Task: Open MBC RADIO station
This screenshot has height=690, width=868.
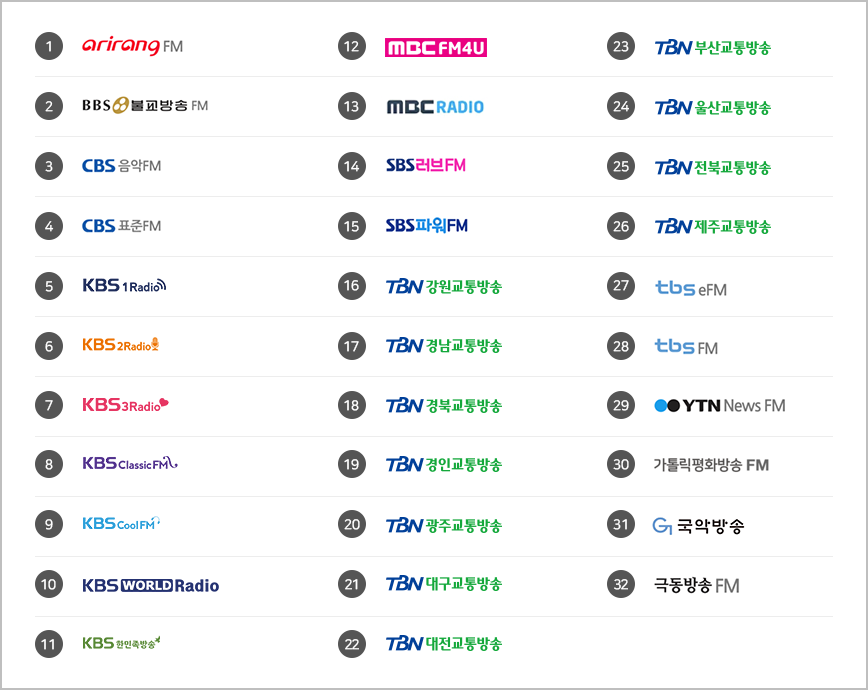Action: pyautogui.click(x=435, y=106)
